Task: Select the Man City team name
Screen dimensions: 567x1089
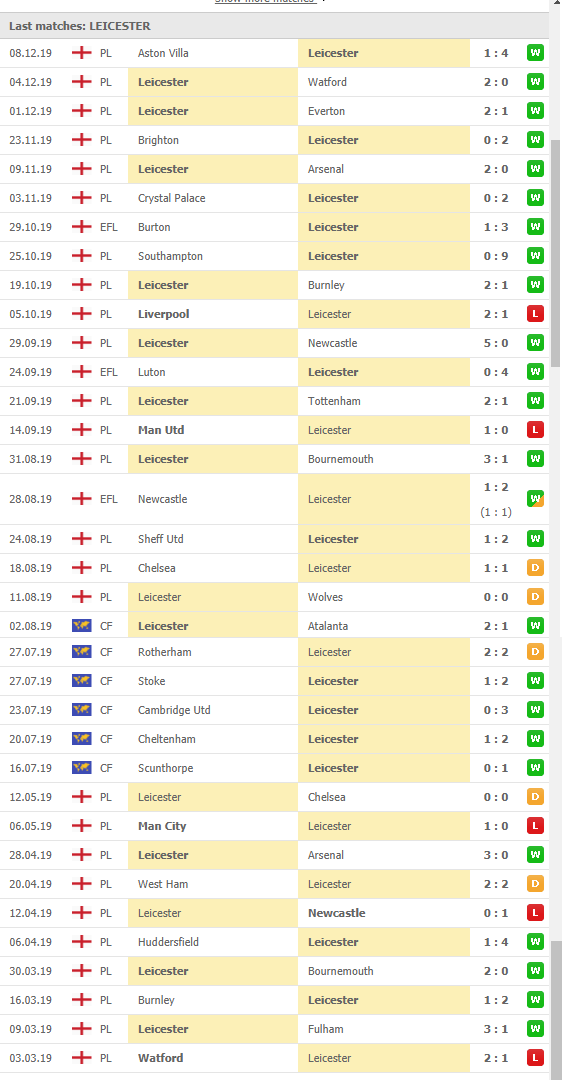Action: point(162,826)
